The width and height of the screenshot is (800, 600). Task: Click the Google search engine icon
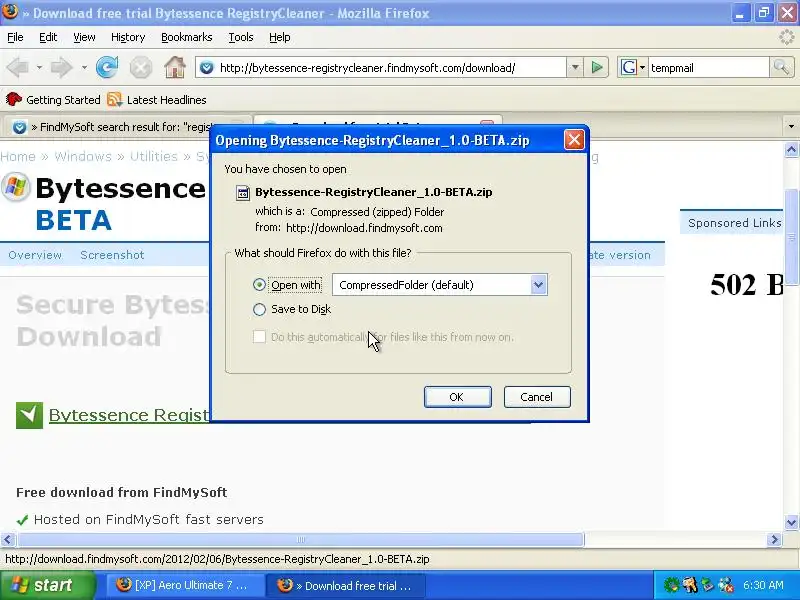629,67
